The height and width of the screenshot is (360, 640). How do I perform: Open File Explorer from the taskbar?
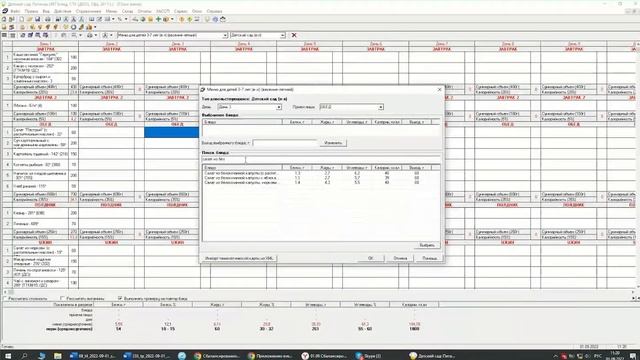point(58,356)
